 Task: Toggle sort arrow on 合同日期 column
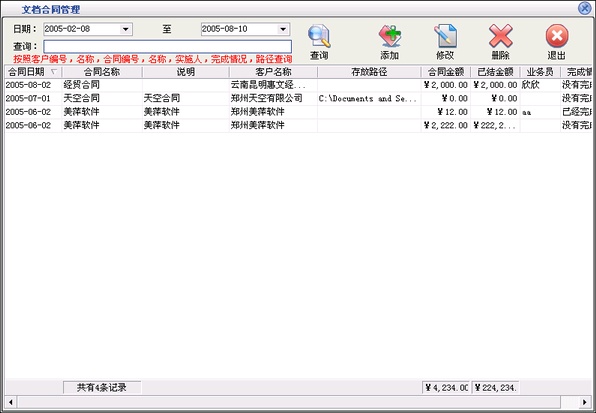point(54,71)
